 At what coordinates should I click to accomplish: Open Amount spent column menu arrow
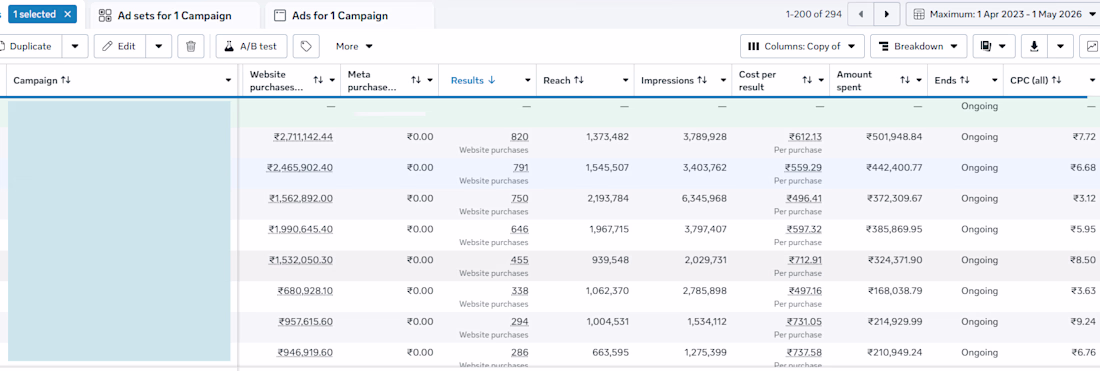919,81
